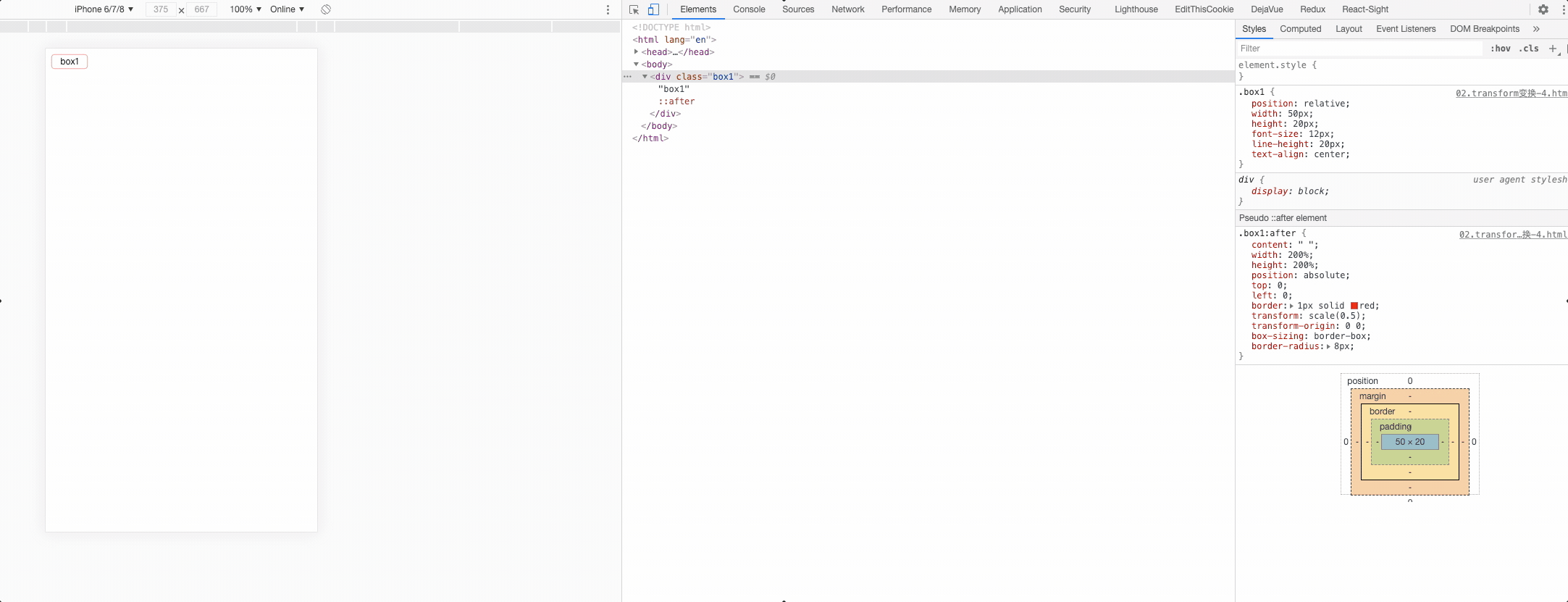Toggle the device toolbar icon
This screenshot has height=602, width=1568.
(x=653, y=9)
